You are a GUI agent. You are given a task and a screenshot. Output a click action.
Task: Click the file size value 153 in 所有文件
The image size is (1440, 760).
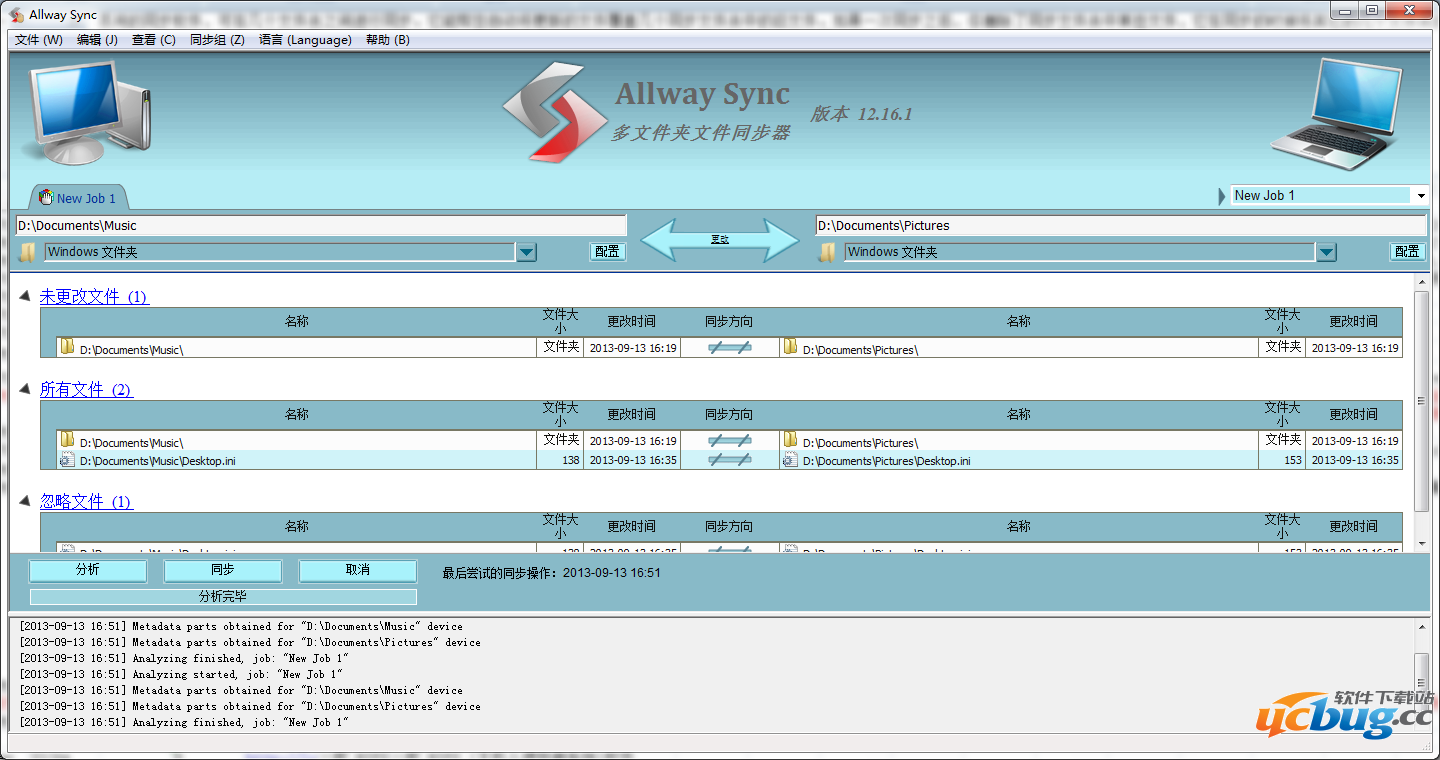pos(1291,461)
